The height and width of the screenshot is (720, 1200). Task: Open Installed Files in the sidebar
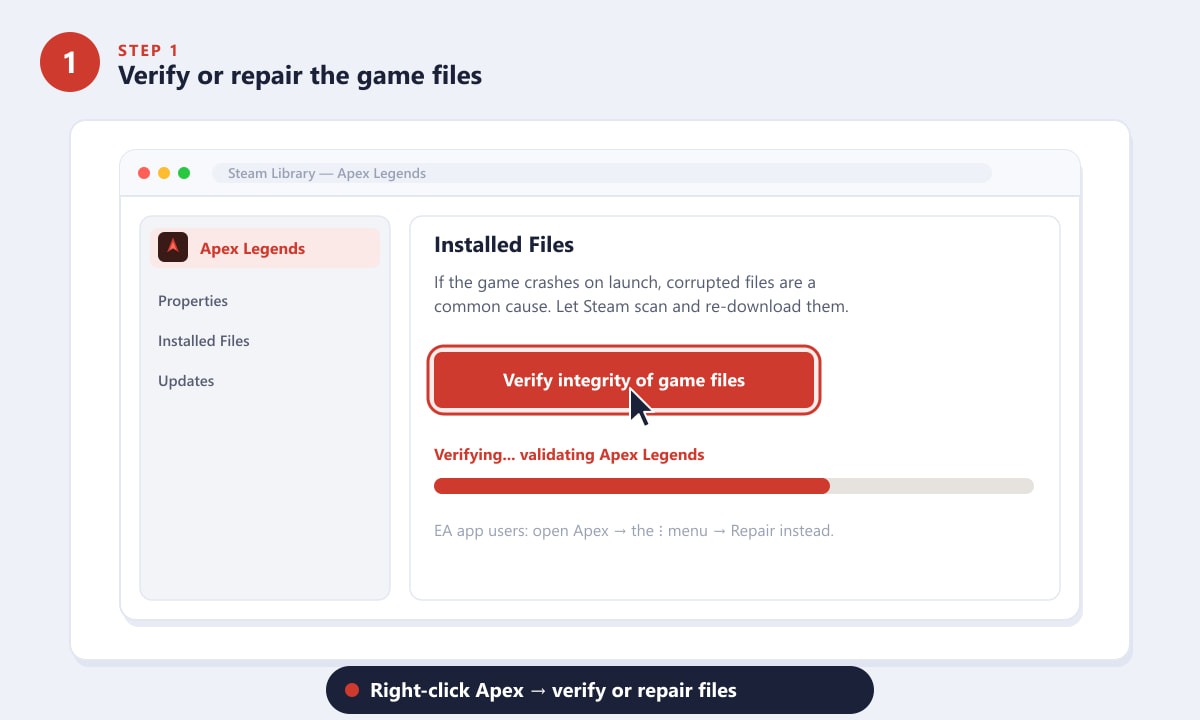pos(204,341)
